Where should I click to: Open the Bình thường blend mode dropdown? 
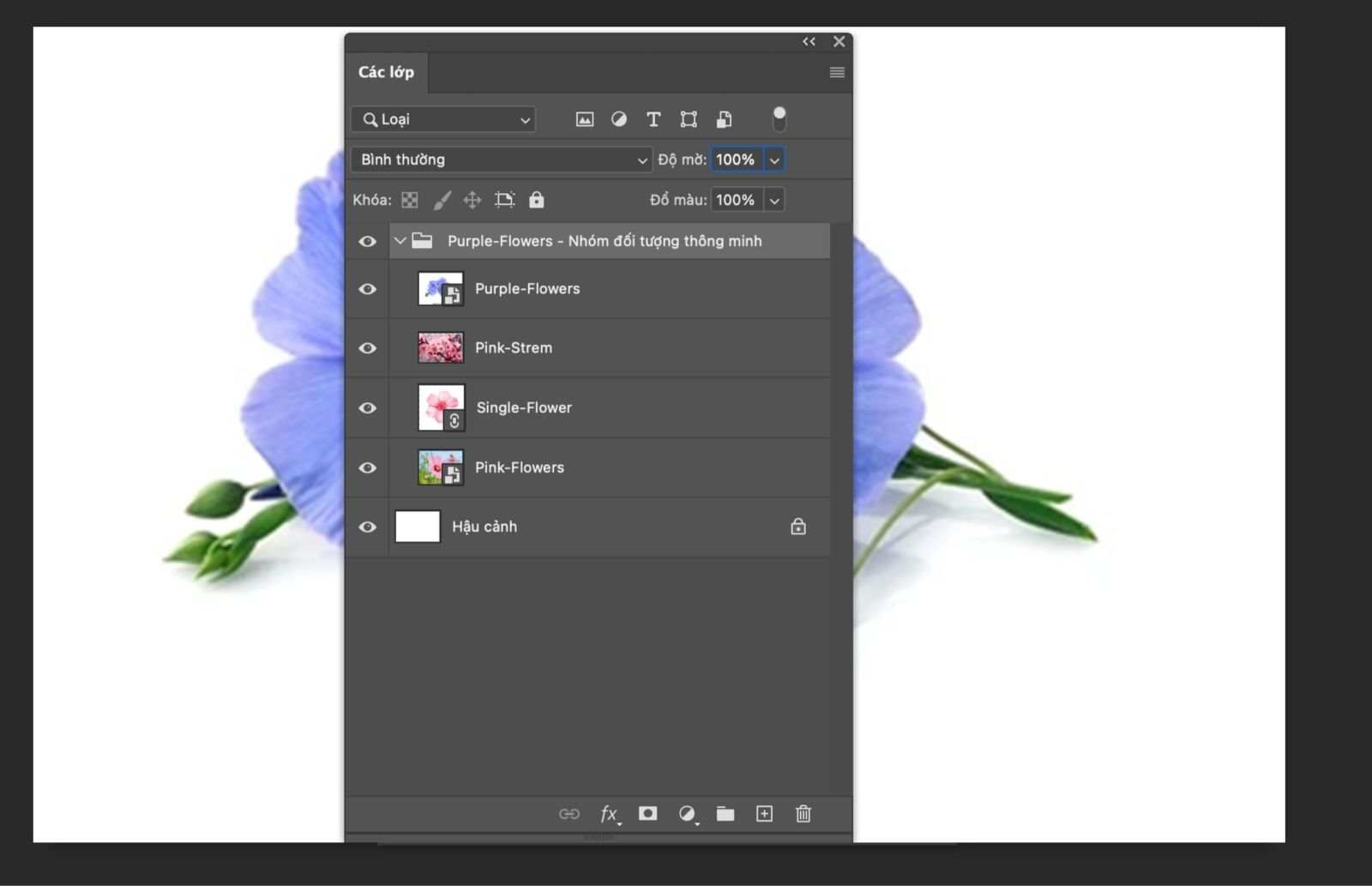pyautogui.click(x=502, y=160)
